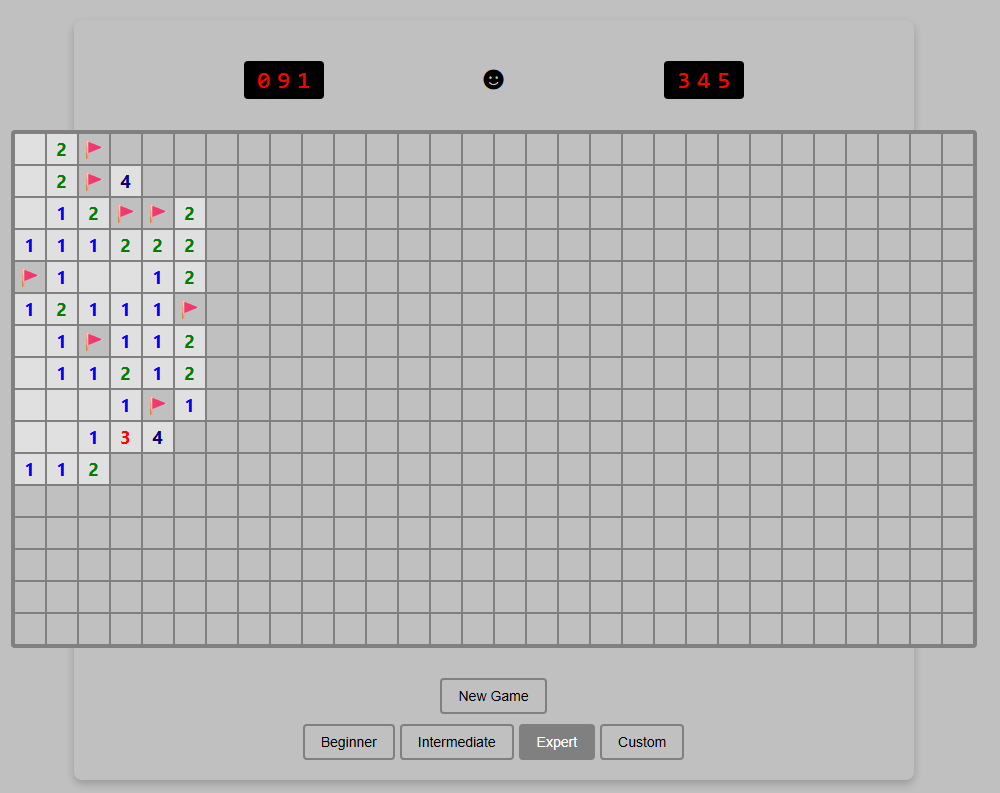The height and width of the screenshot is (793, 1000).
Task: Click the smiley face reset icon
Action: 493,80
